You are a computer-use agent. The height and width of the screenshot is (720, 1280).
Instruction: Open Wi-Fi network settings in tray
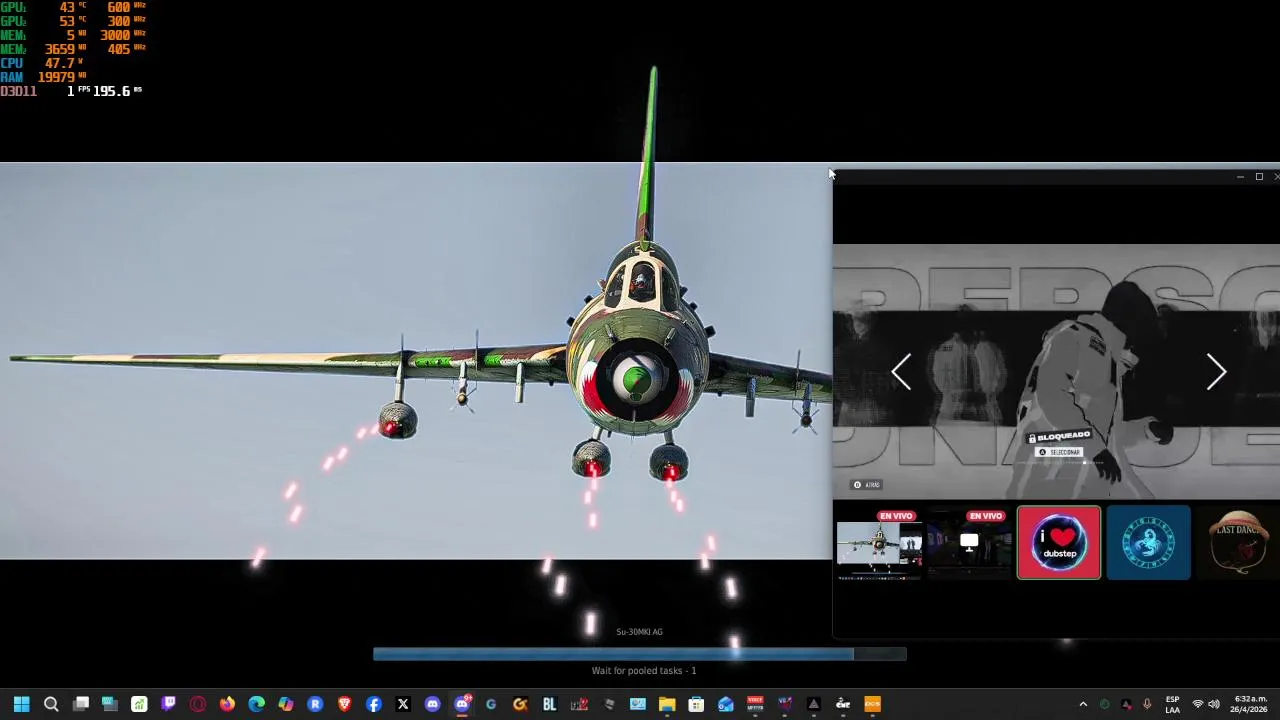pyautogui.click(x=1197, y=704)
